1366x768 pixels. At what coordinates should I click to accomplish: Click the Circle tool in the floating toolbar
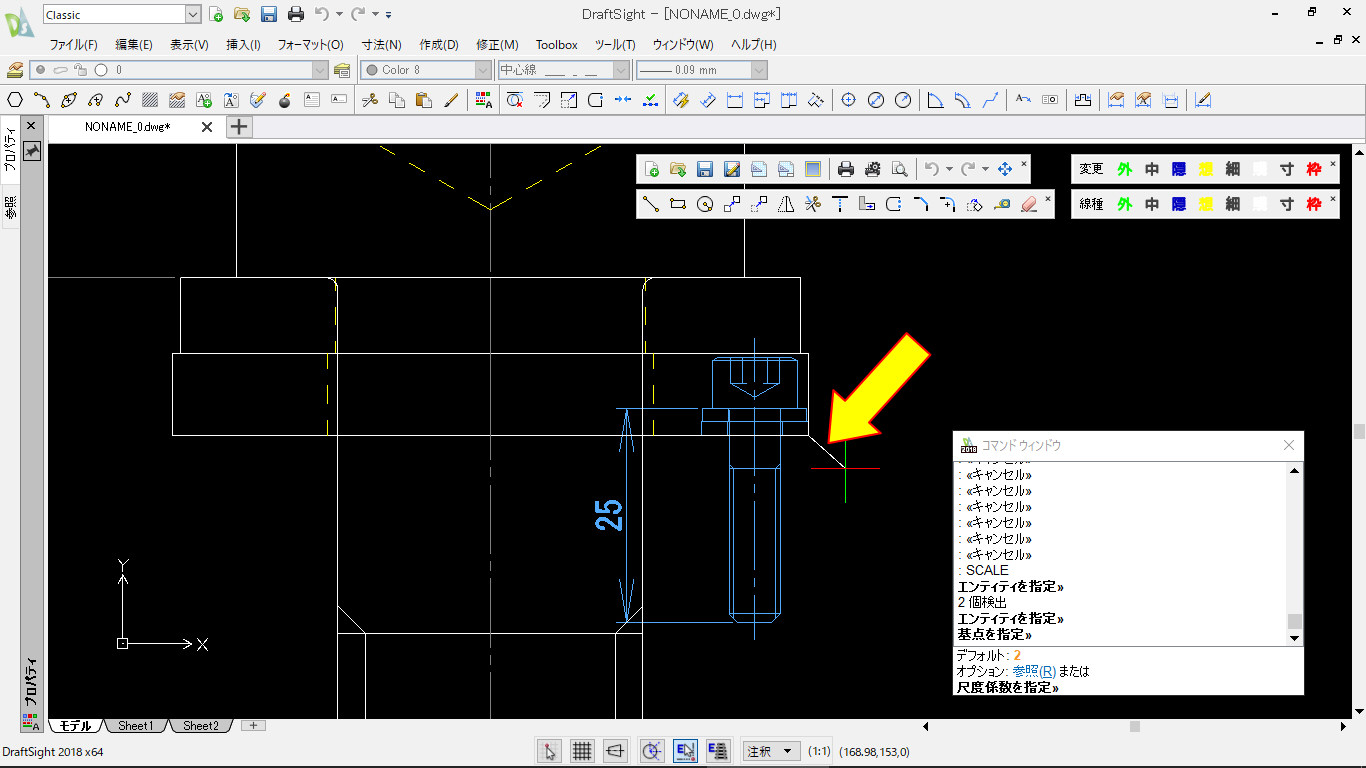click(704, 204)
